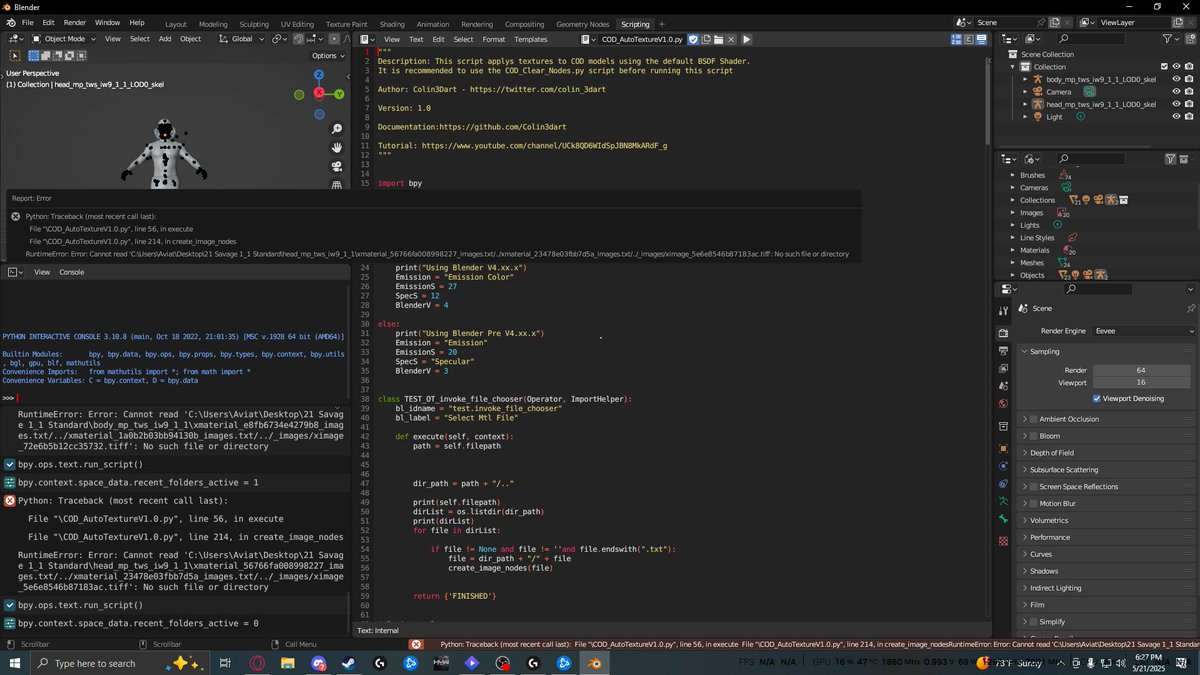The image size is (1200, 675).
Task: Toggle camera view with camera gizmo
Action: coord(338,167)
